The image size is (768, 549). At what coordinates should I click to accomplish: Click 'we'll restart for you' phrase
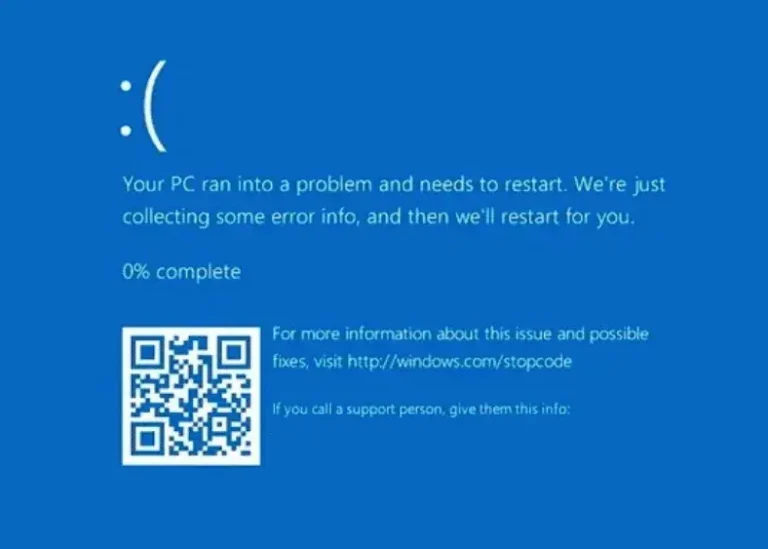pyautogui.click(x=545, y=216)
